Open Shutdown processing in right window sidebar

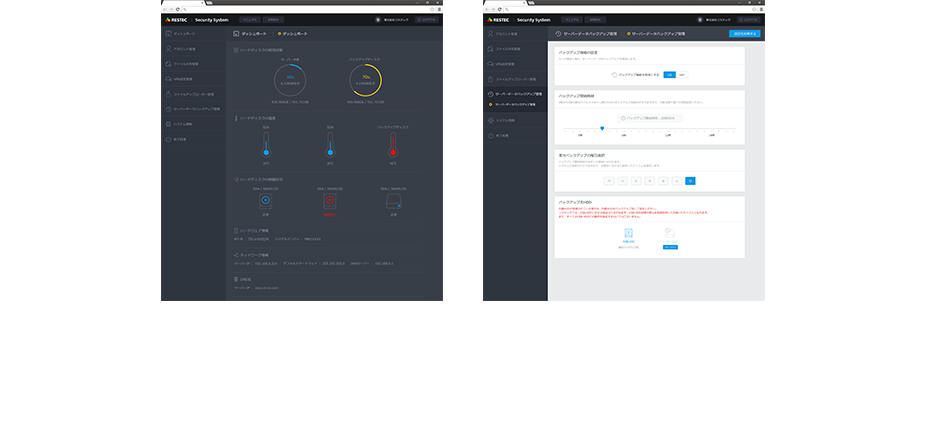click(516, 135)
